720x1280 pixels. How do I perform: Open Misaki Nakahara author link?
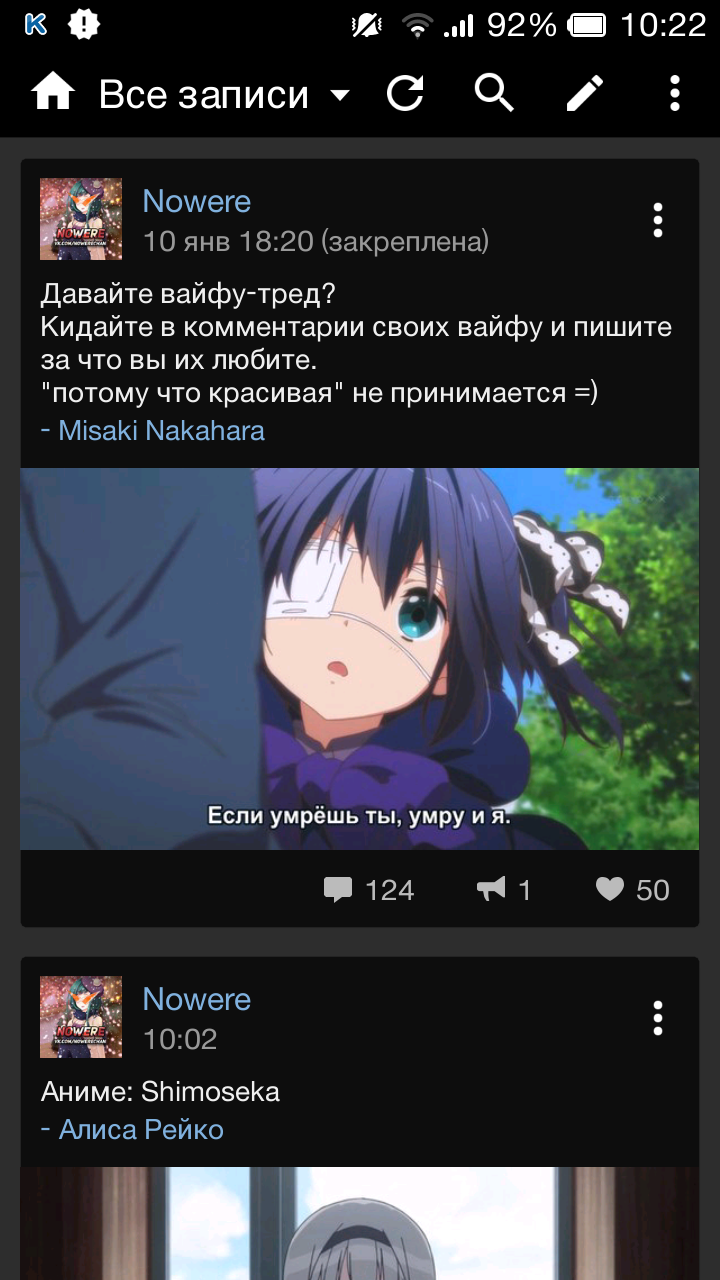pyautogui.click(x=161, y=431)
